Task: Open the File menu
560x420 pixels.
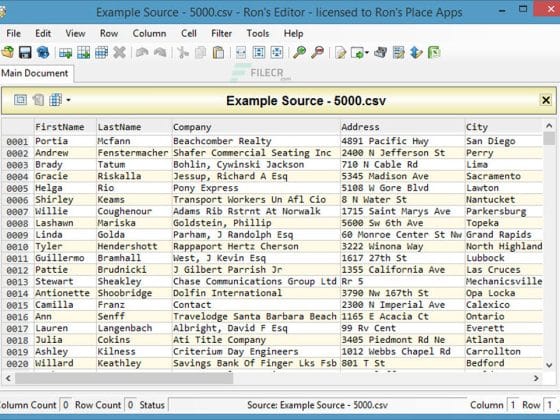Action: (13, 33)
